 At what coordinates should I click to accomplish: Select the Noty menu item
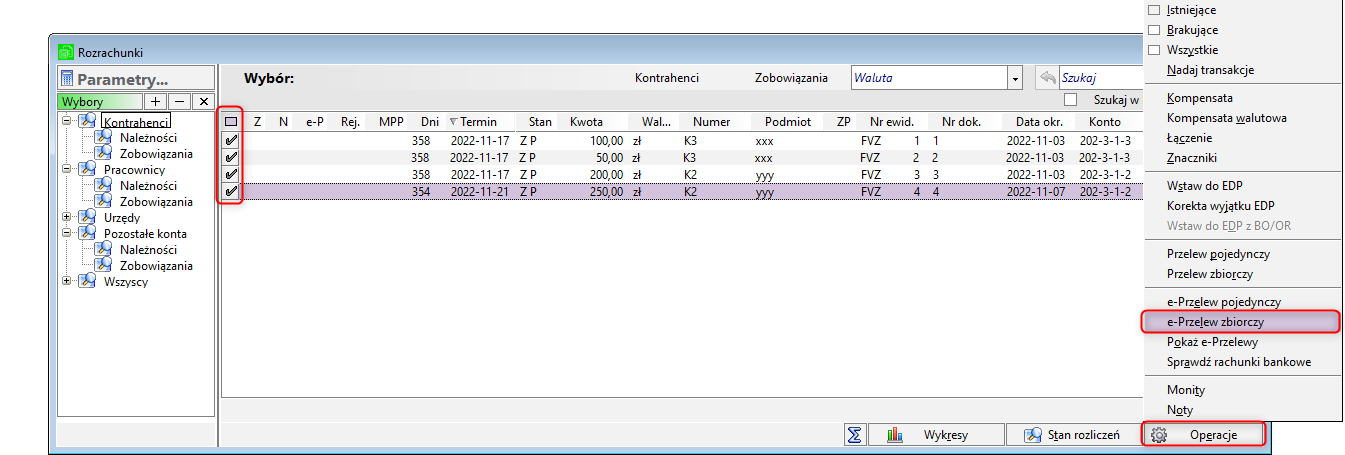1240,410
